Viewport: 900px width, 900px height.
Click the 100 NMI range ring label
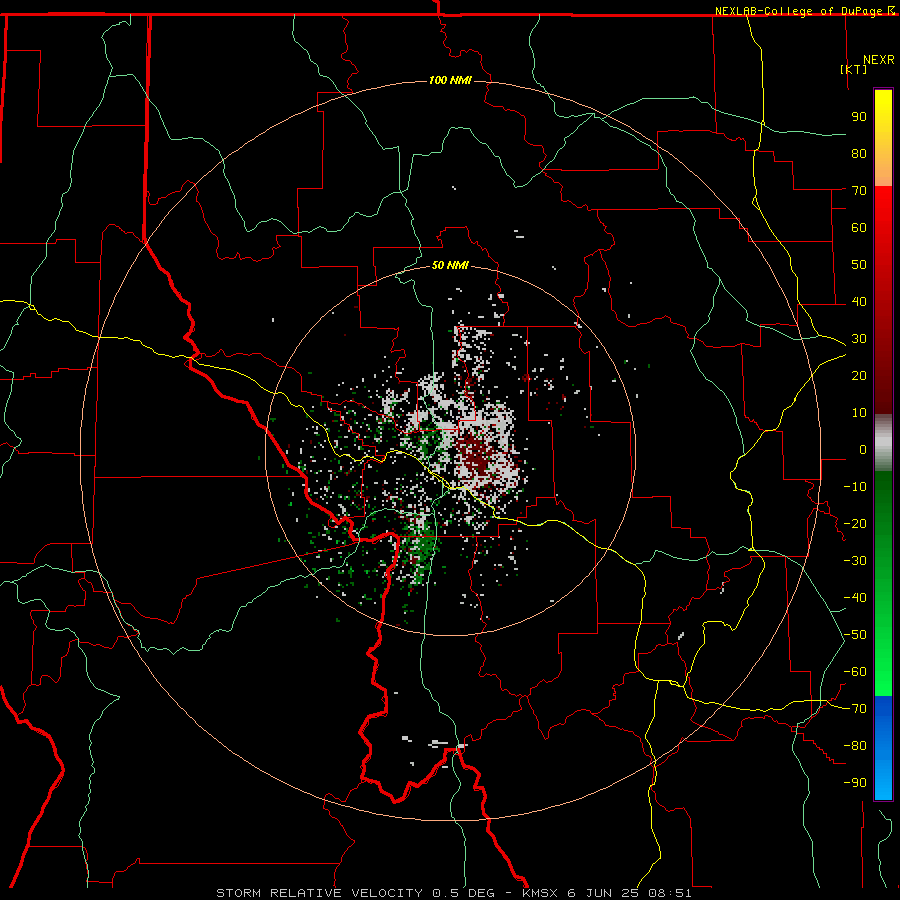tap(450, 80)
